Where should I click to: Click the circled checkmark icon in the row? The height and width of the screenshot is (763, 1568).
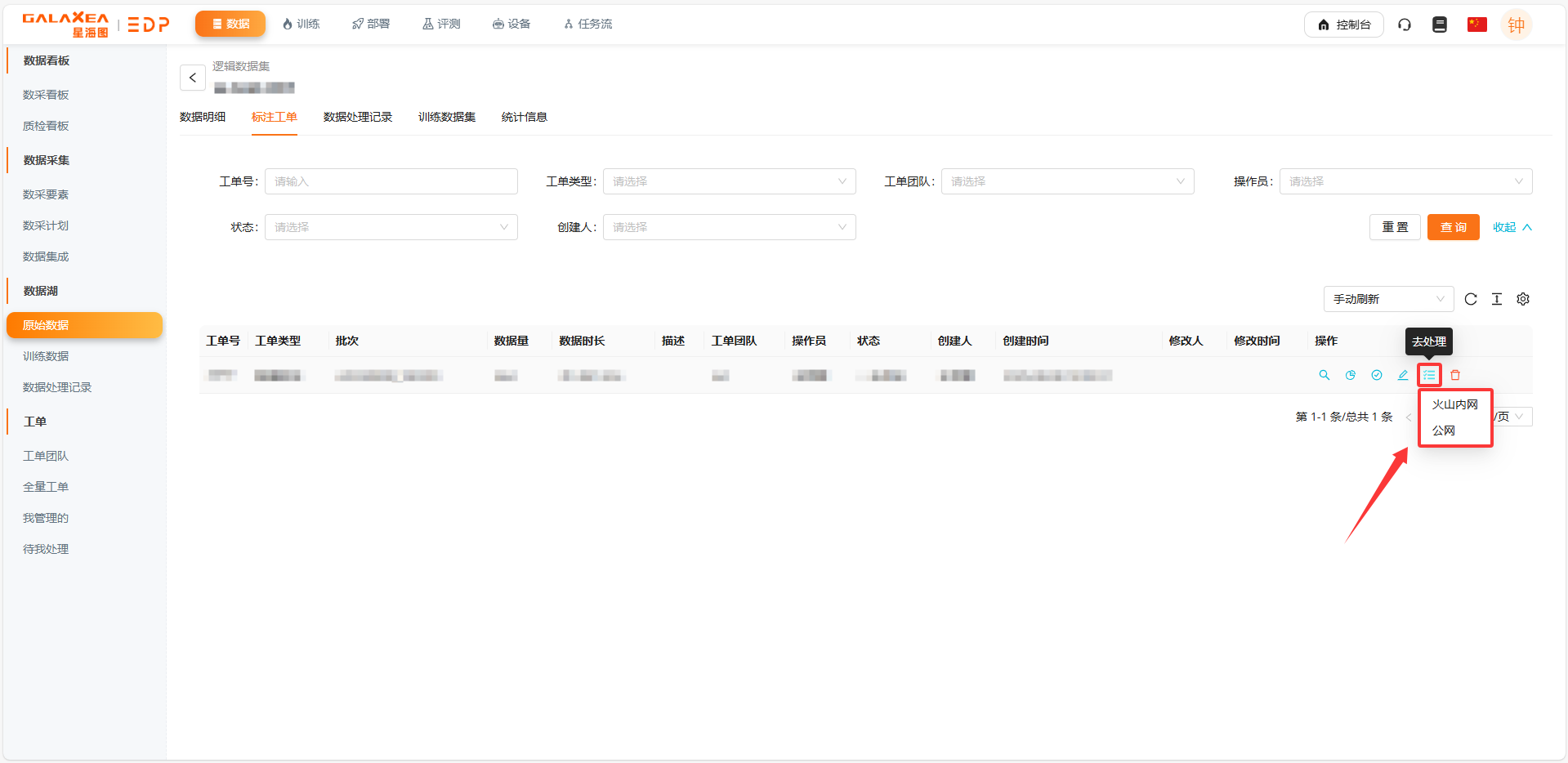[1376, 375]
